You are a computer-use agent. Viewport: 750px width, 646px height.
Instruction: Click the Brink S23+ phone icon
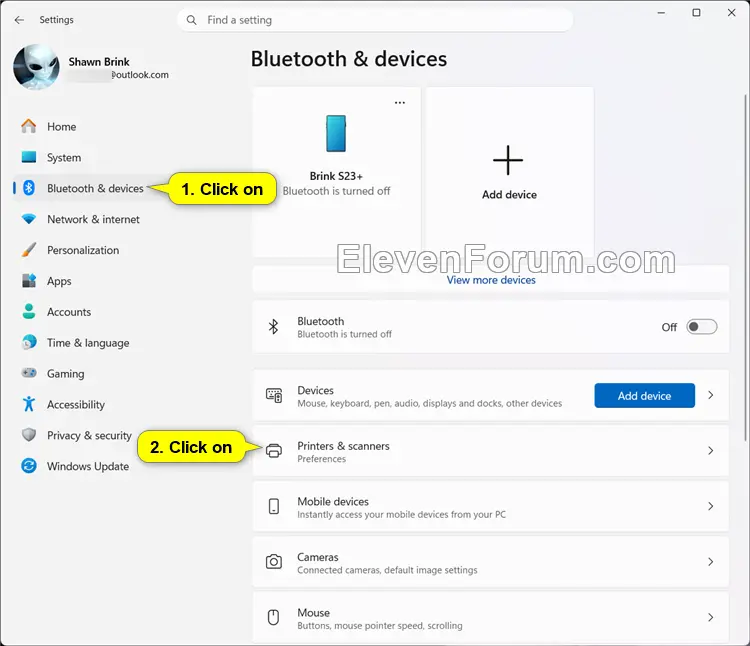coord(336,133)
